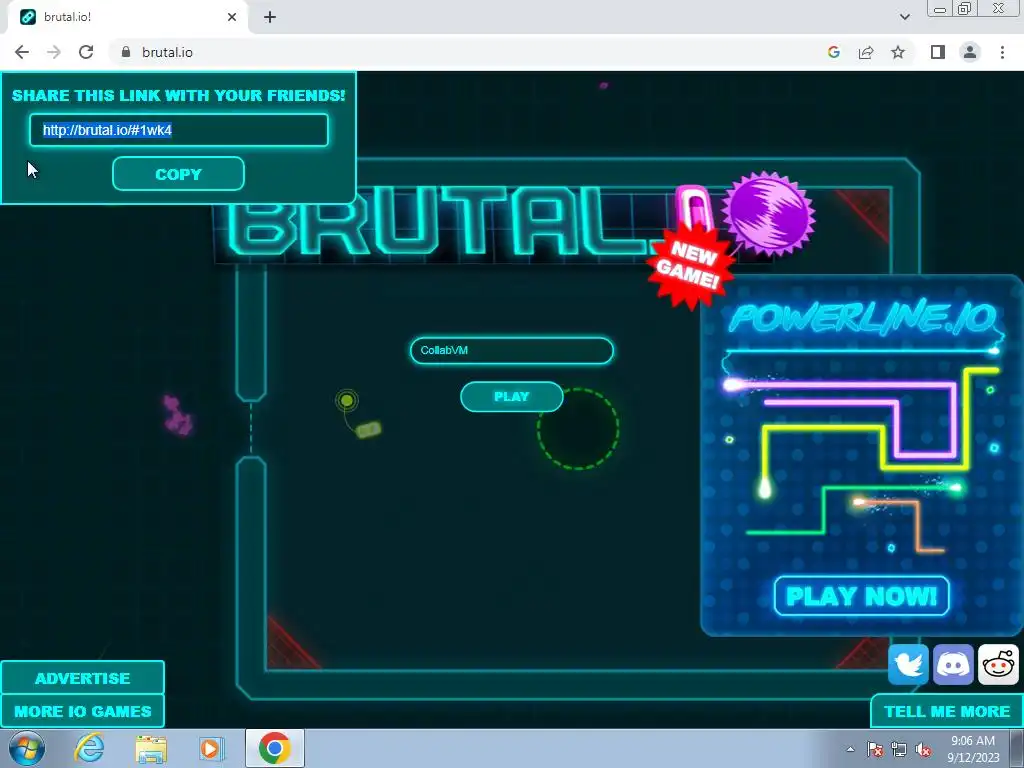Reload the brutal.io page

pyautogui.click(x=86, y=52)
